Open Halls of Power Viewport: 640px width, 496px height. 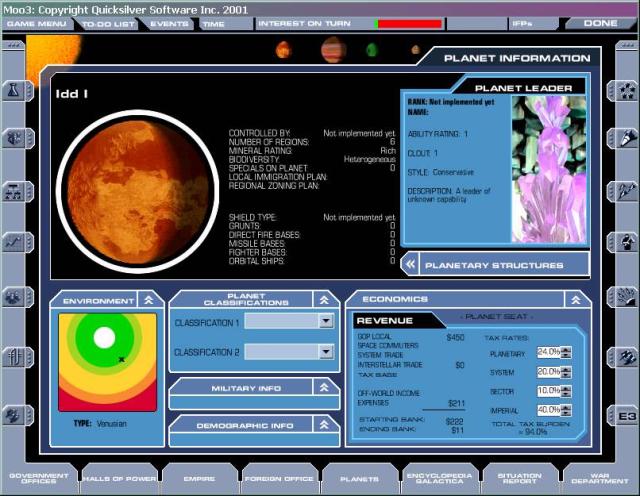[x=119, y=478]
